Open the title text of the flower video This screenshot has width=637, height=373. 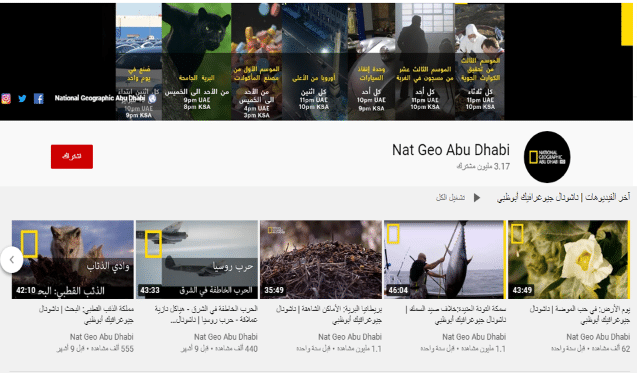580,315
